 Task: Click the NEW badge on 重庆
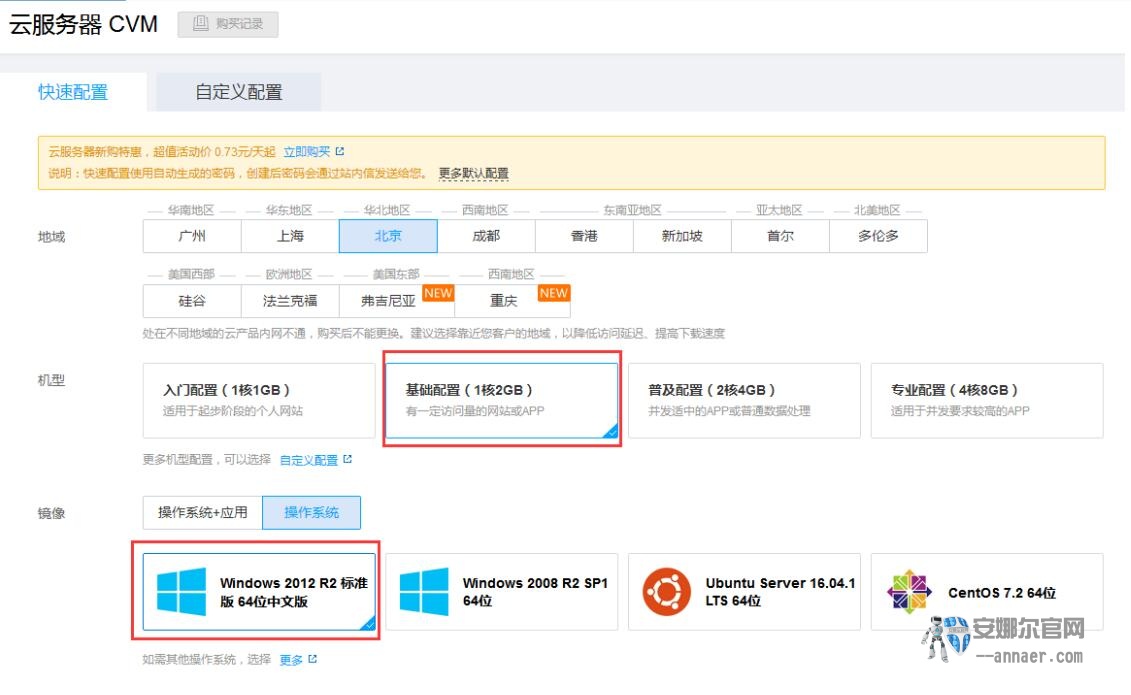[x=553, y=293]
